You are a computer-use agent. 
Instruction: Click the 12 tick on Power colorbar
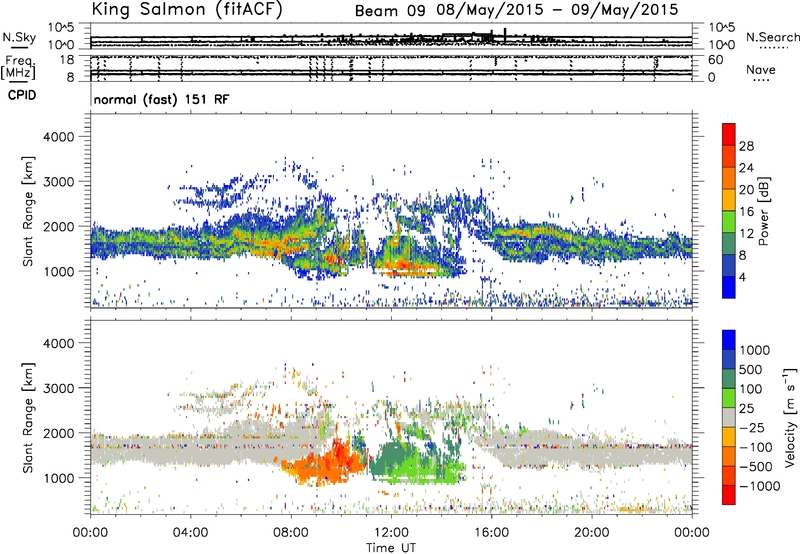[x=746, y=234]
